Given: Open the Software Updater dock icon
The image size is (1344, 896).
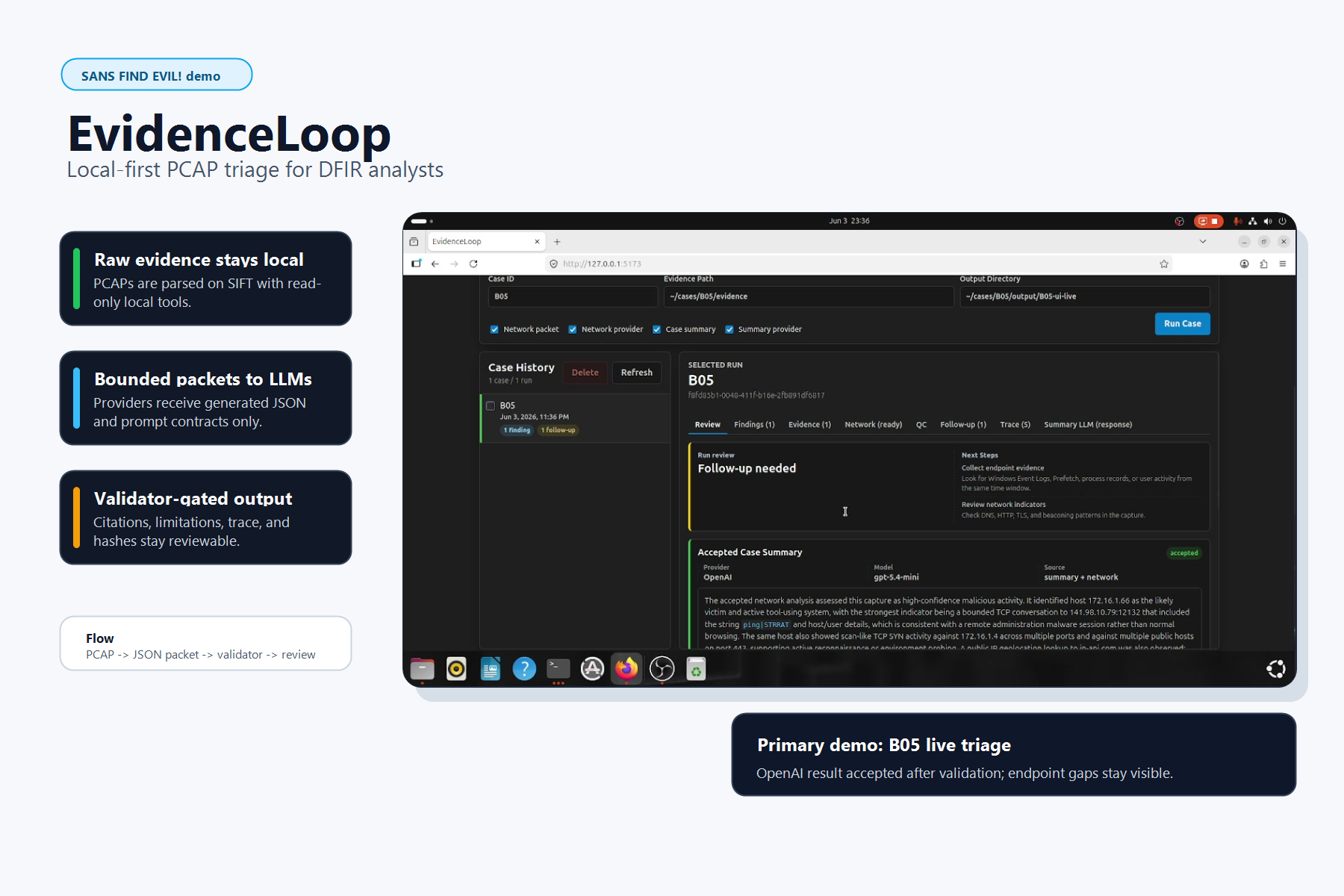Looking at the screenshot, I should [593, 669].
